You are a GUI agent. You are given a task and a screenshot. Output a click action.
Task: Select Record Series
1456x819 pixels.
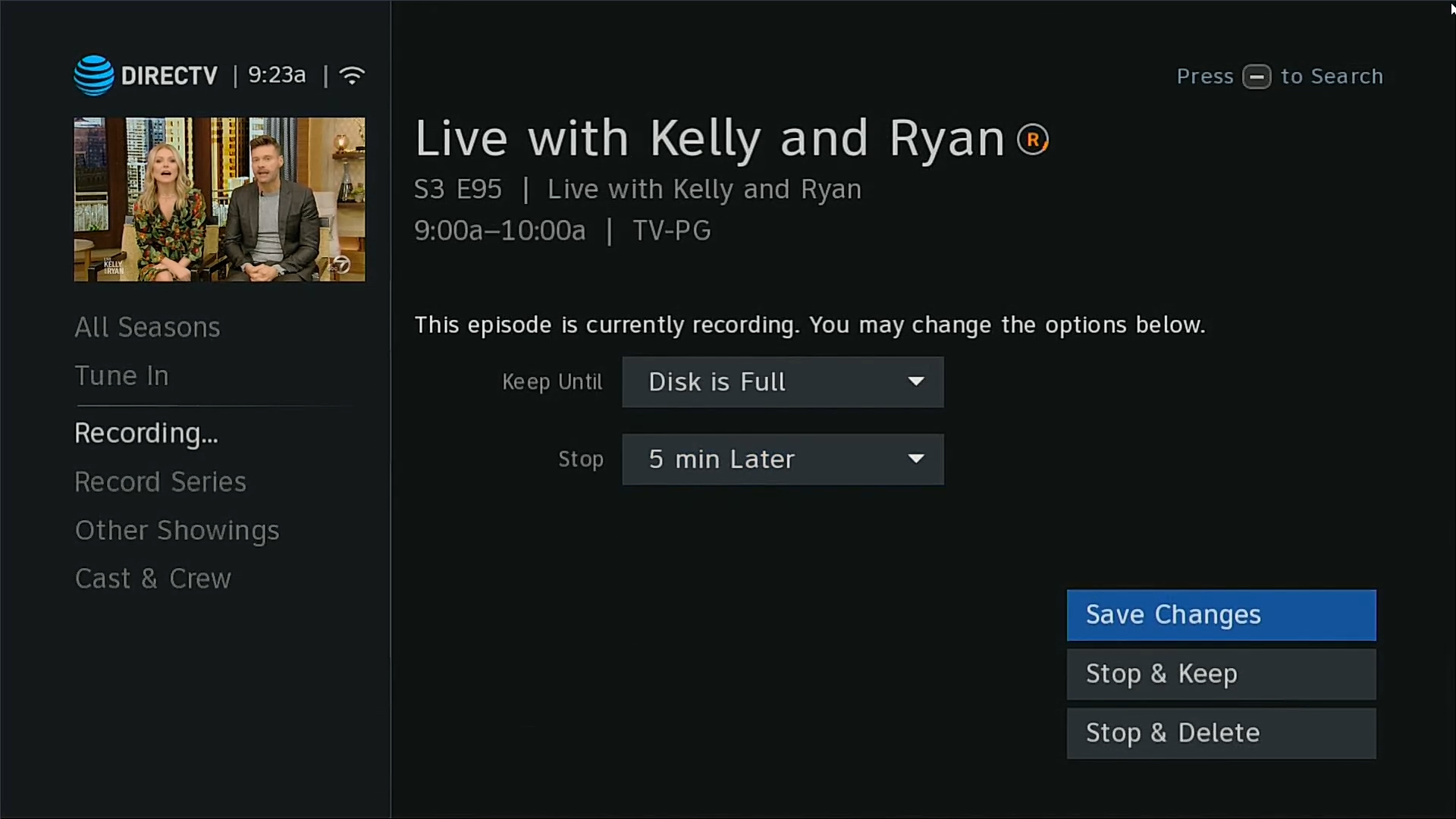[160, 482]
